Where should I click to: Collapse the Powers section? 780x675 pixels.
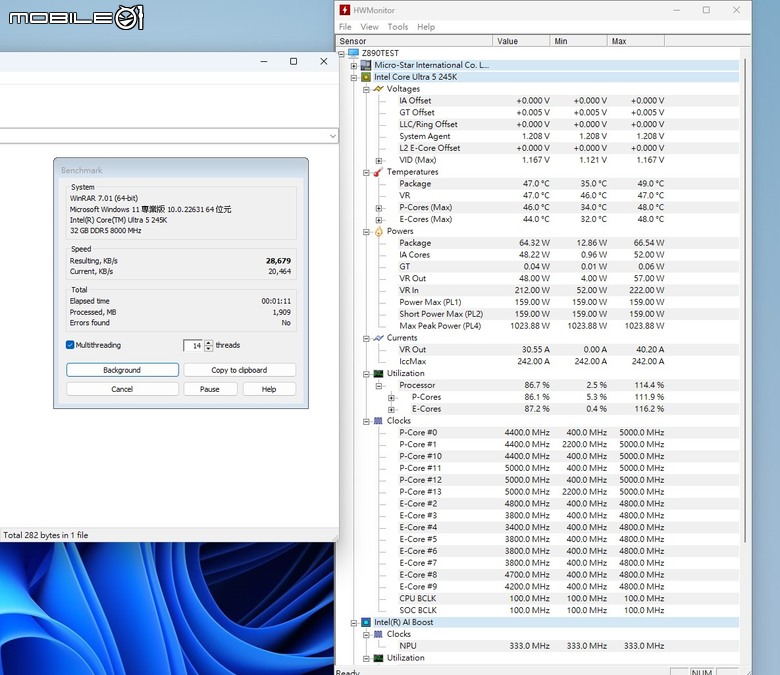366,232
